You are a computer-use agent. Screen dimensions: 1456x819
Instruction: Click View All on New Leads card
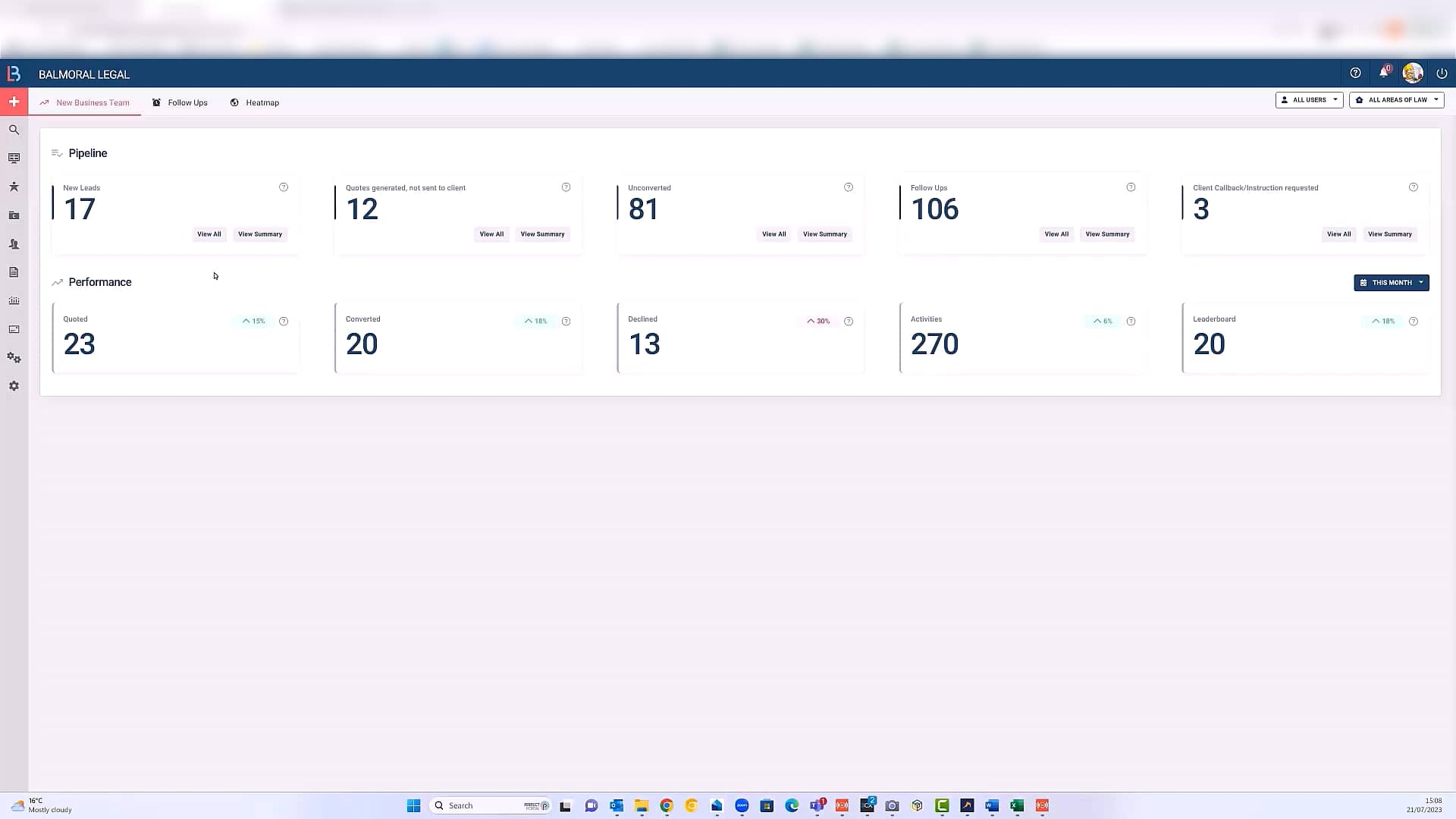209,234
